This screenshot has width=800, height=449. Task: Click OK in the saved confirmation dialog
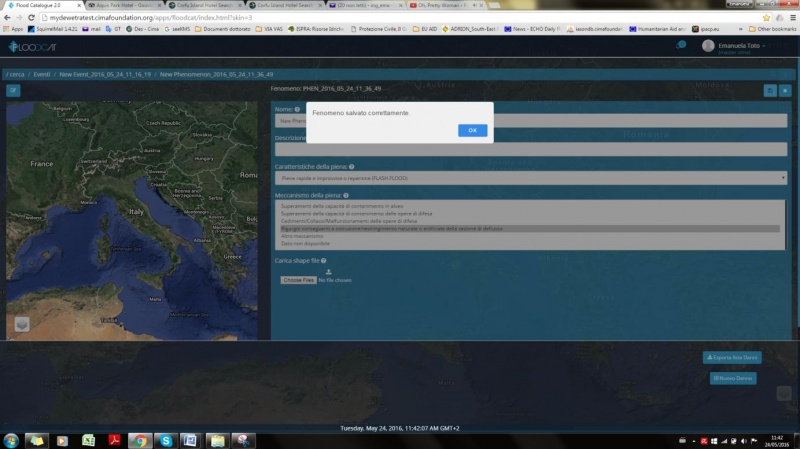pyautogui.click(x=472, y=131)
